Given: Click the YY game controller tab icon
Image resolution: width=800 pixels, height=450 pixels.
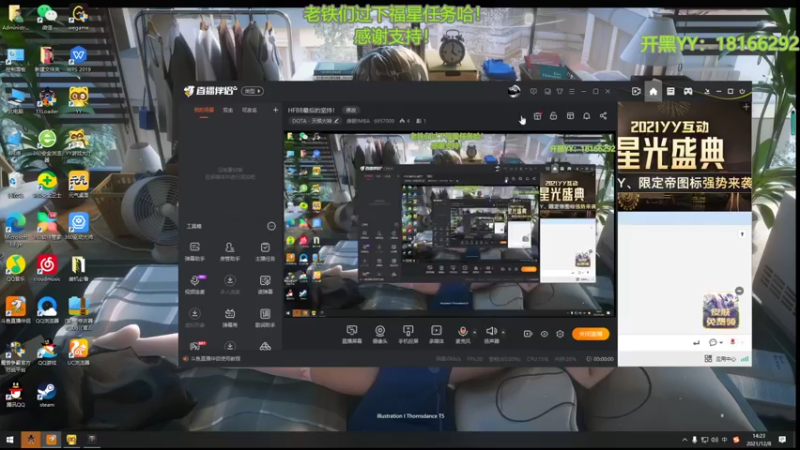Looking at the screenshot, I should [x=688, y=91].
